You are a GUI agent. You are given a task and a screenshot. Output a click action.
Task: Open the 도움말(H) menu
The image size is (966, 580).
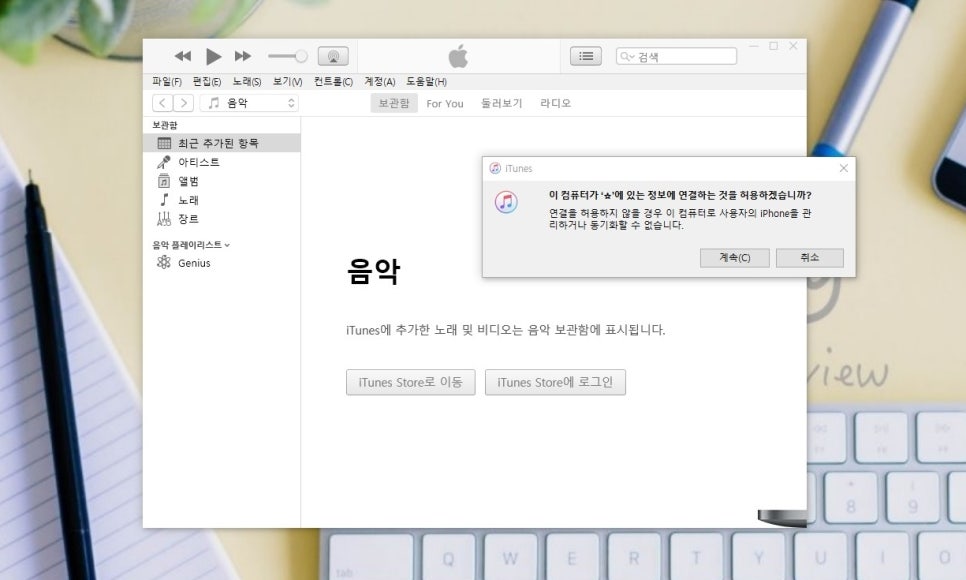pos(426,81)
